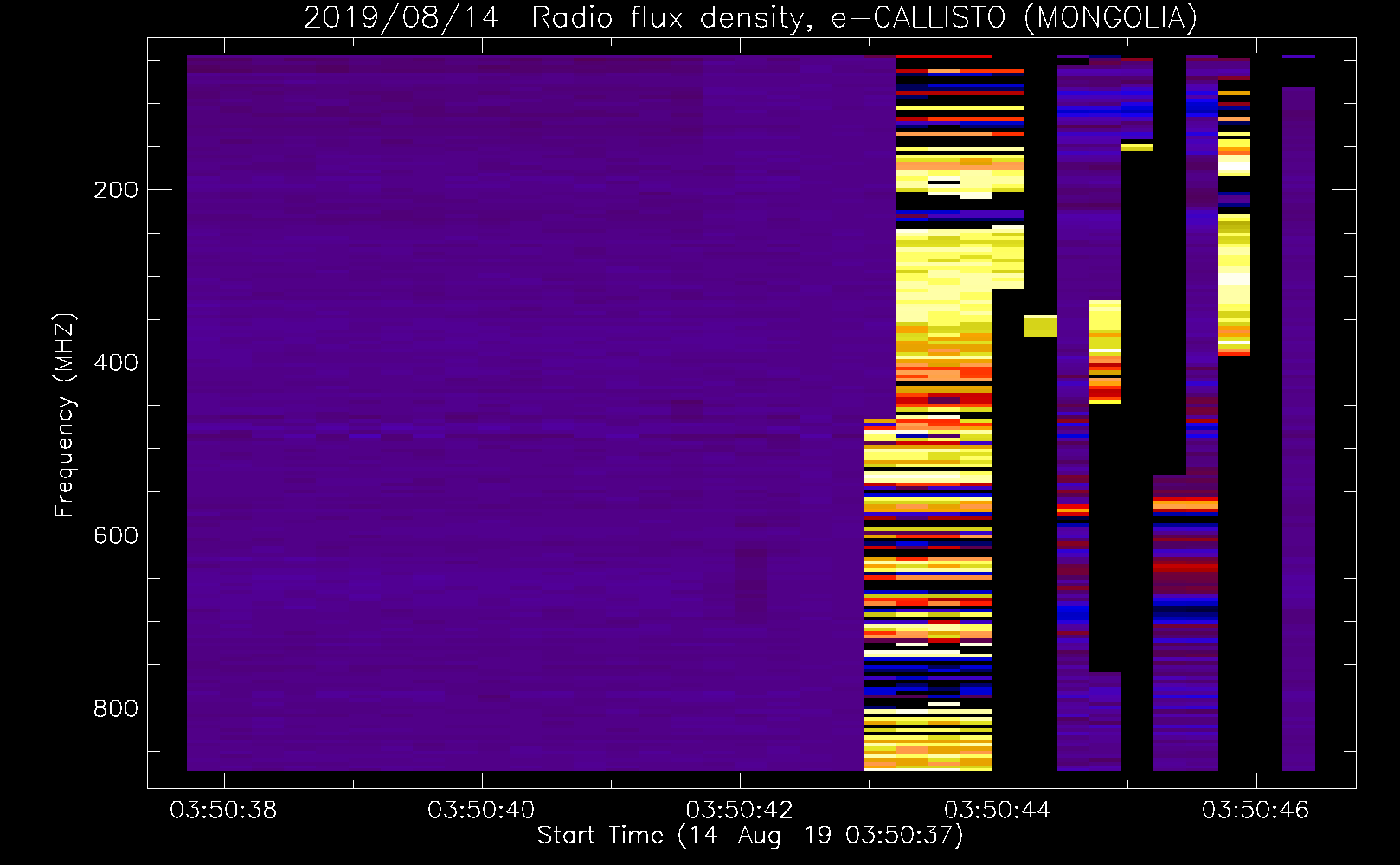The image size is (1400, 865).
Task: Click the 03:50:40 time tick label
Action: (481, 811)
